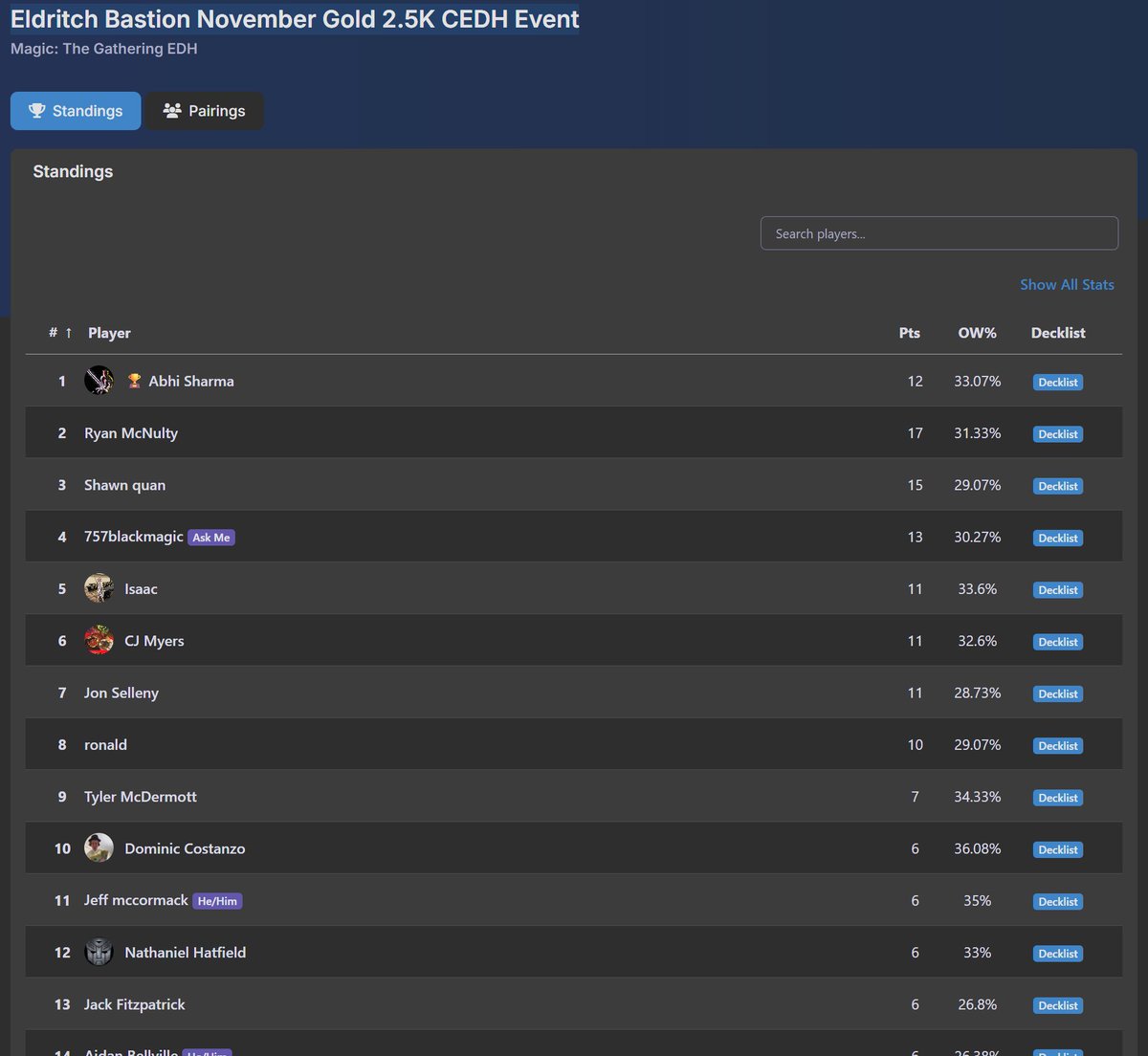1148x1056 pixels.
Task: Click the Search players input field
Action: (x=938, y=233)
